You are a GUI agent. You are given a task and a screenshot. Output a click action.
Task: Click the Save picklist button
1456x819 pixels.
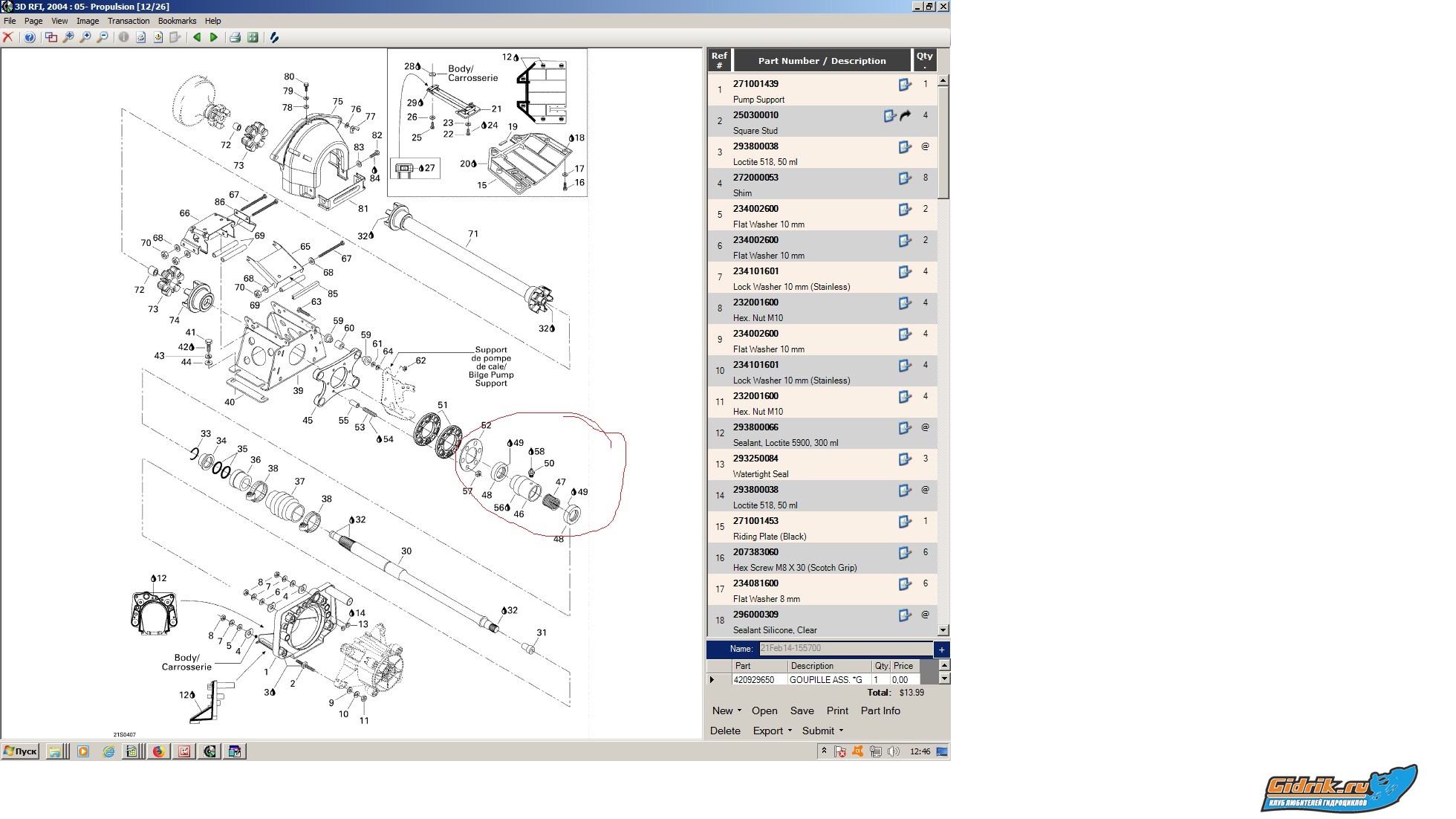(802, 710)
